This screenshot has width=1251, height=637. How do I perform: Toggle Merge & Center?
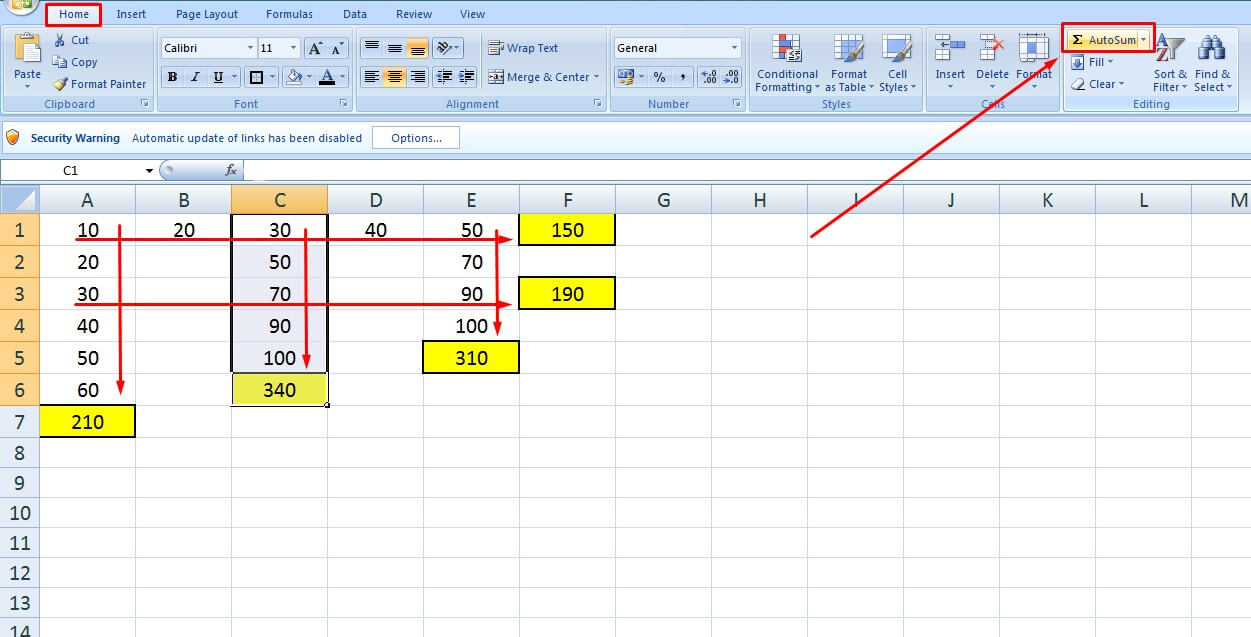(x=540, y=75)
